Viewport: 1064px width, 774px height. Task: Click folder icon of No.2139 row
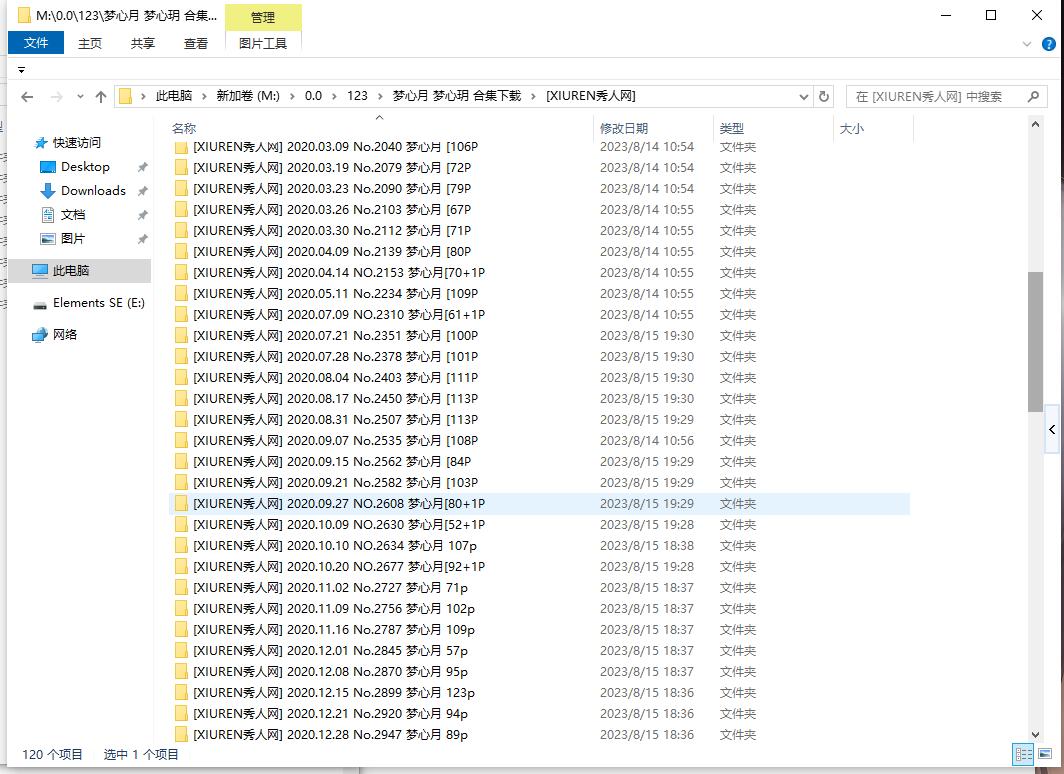click(x=181, y=252)
